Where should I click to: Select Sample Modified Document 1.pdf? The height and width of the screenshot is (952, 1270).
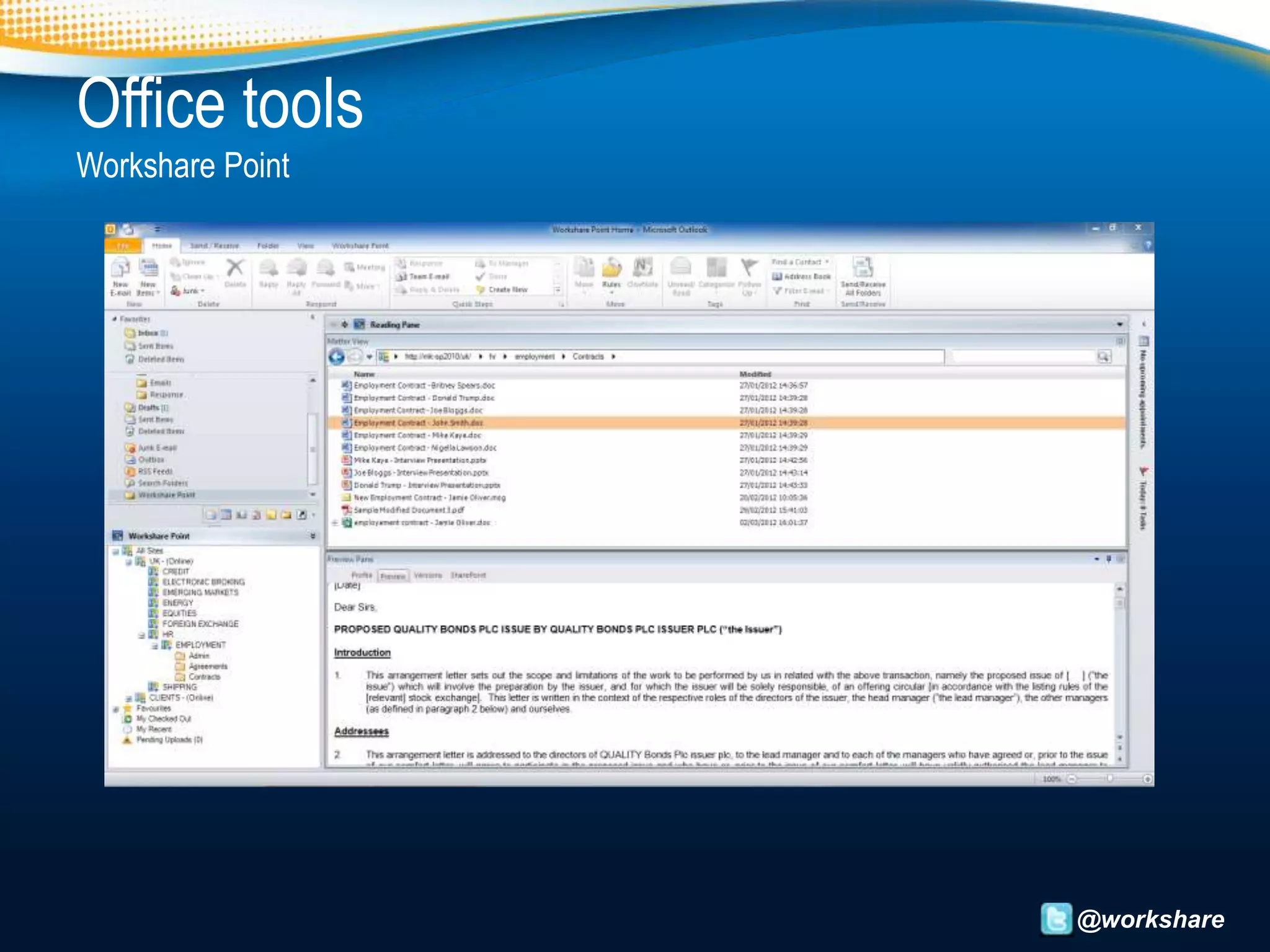(403, 510)
